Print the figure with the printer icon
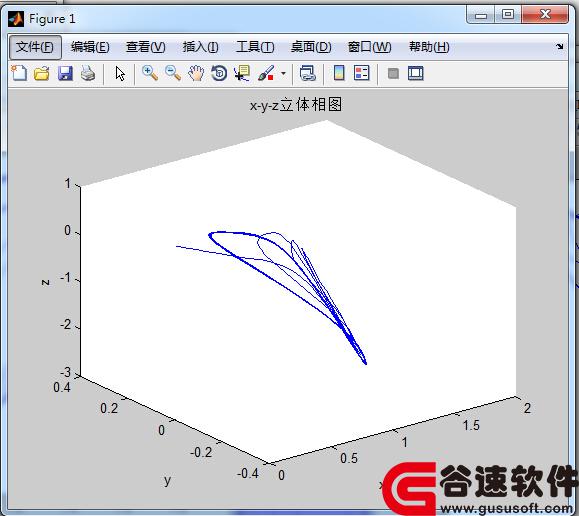Viewport: 579px width, 516px height. coord(88,73)
